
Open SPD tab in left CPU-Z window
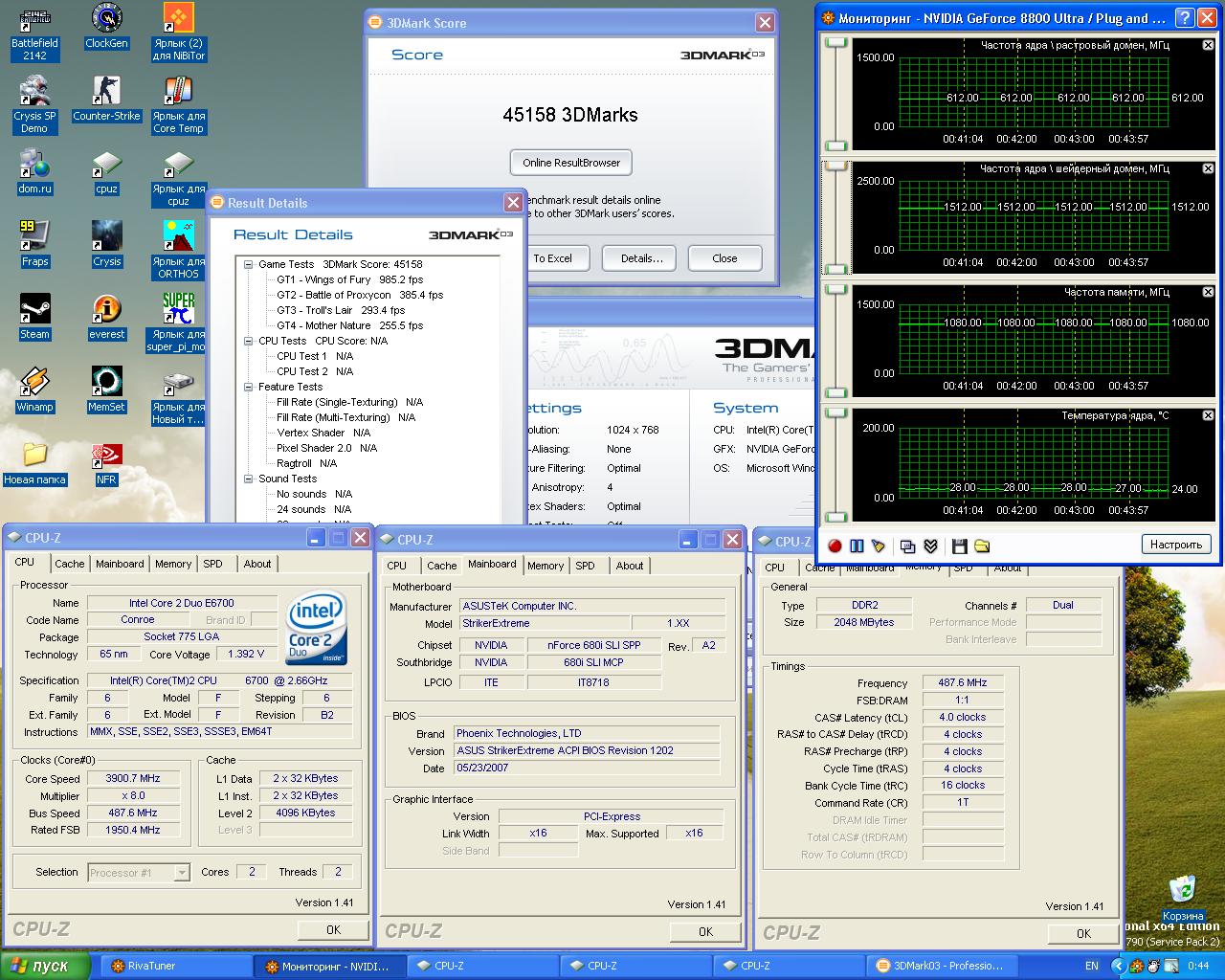(213, 564)
